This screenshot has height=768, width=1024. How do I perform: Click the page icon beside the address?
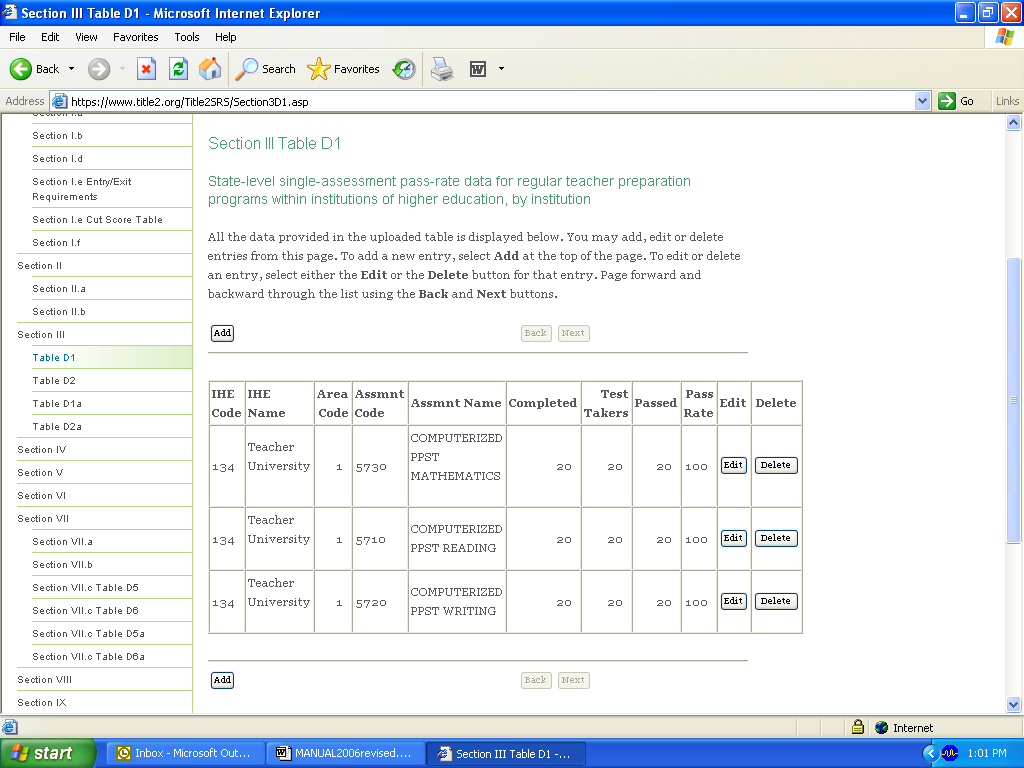tap(59, 101)
